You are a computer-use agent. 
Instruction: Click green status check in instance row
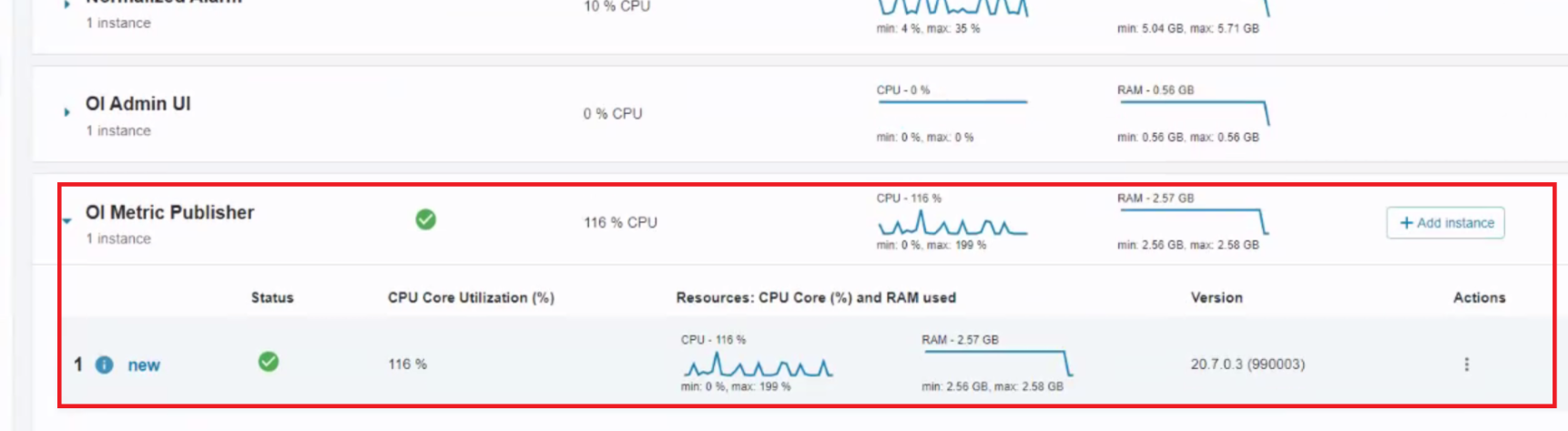click(269, 362)
